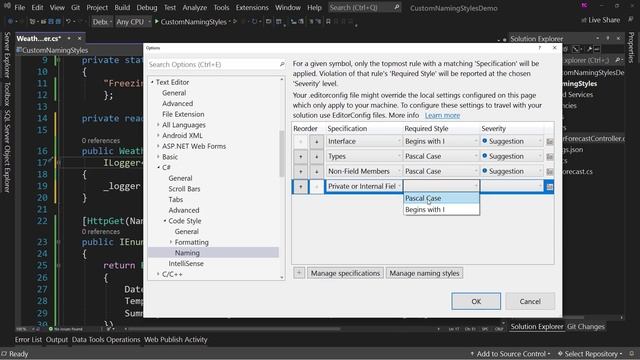Close the Weath...er.cs document tab
640x360 pixels.
[80, 38]
